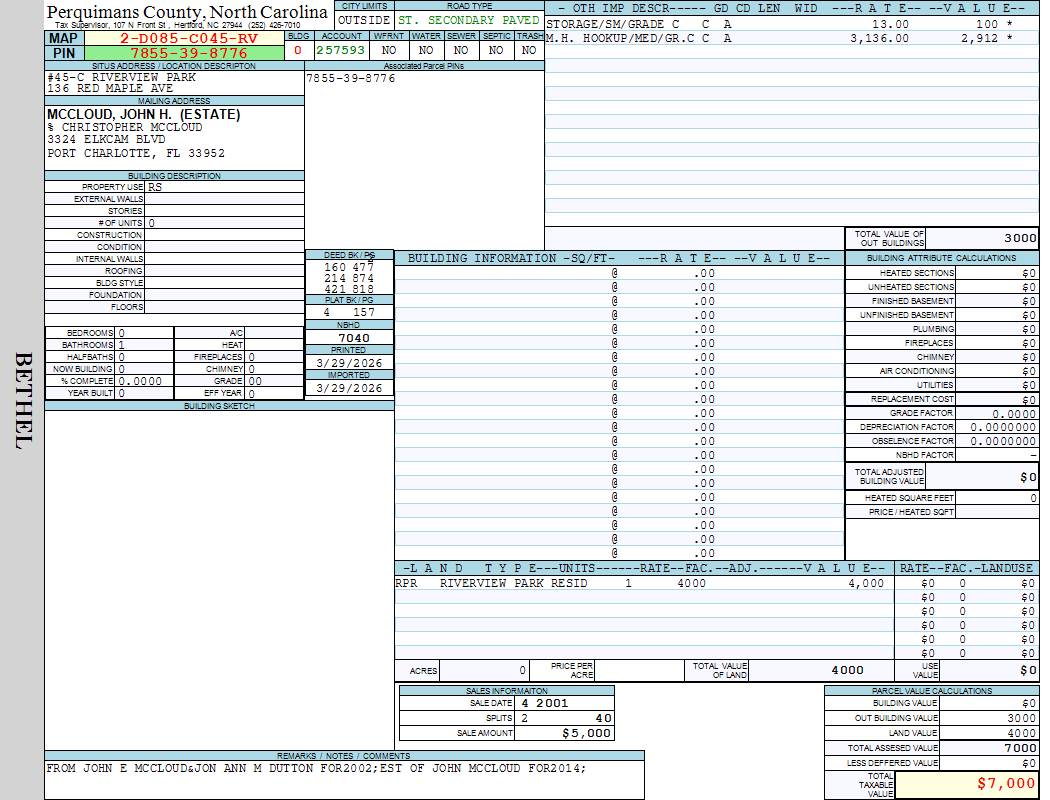Select the green PIN field 7855-39-8776
This screenshot has height=800, width=1050.
click(189, 53)
